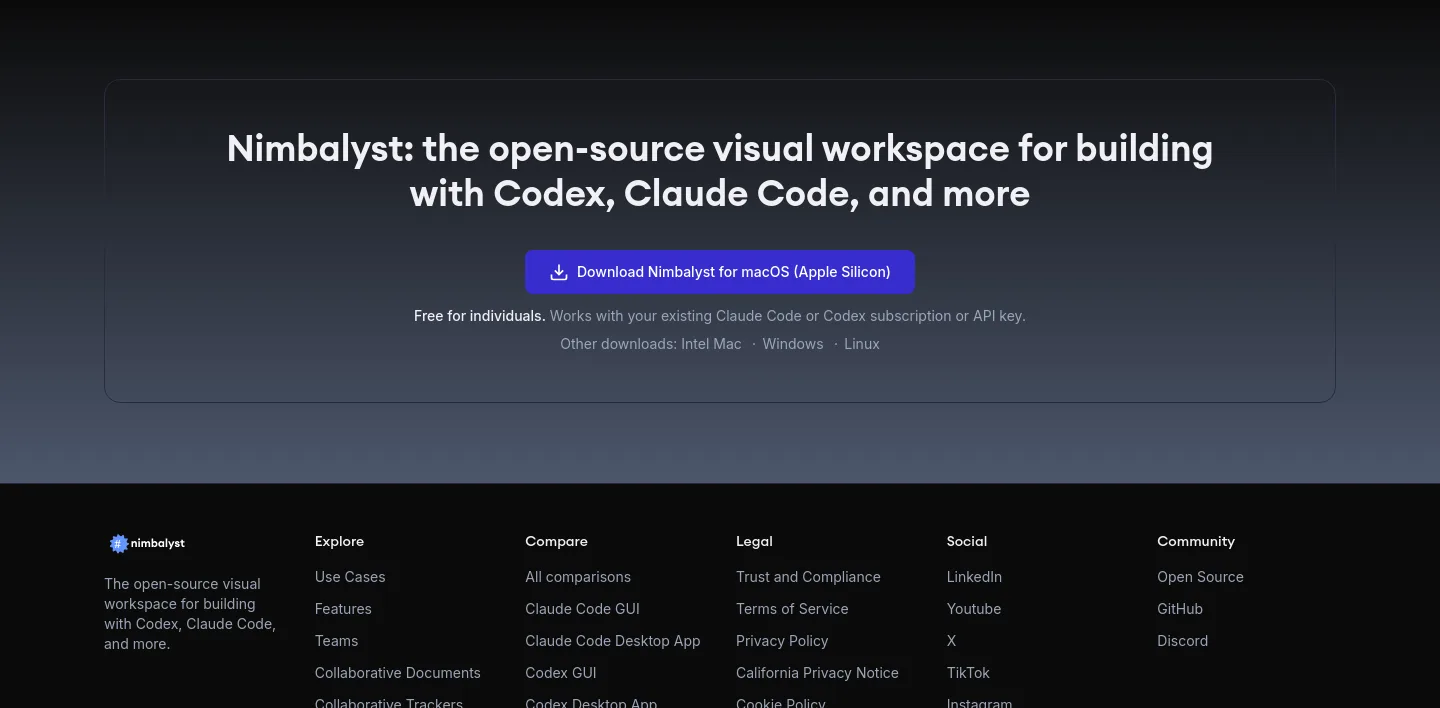Visit the GitHub community link
This screenshot has width=1440, height=708.
tap(1180, 609)
